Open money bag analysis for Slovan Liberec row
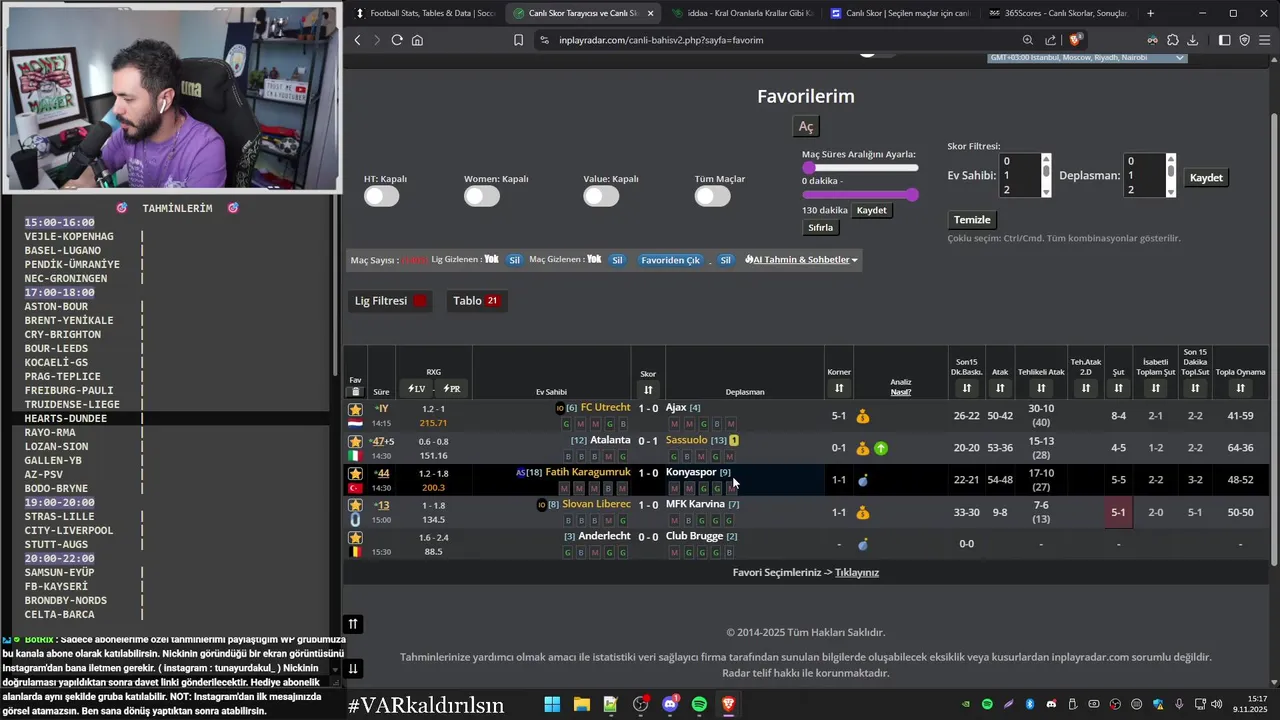Image resolution: width=1280 pixels, height=720 pixels. click(x=863, y=512)
